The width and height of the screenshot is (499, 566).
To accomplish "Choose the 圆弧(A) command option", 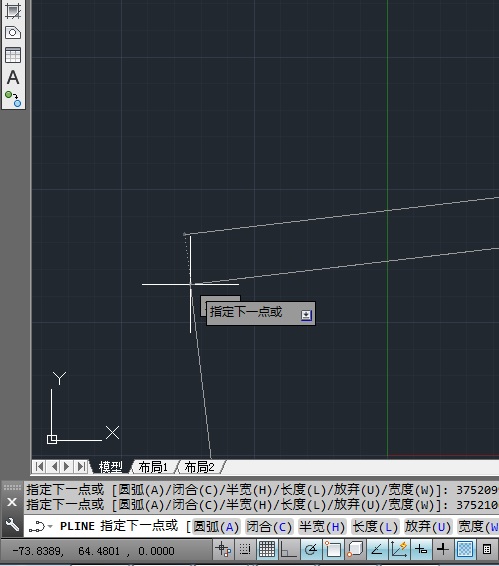I will (x=216, y=527).
